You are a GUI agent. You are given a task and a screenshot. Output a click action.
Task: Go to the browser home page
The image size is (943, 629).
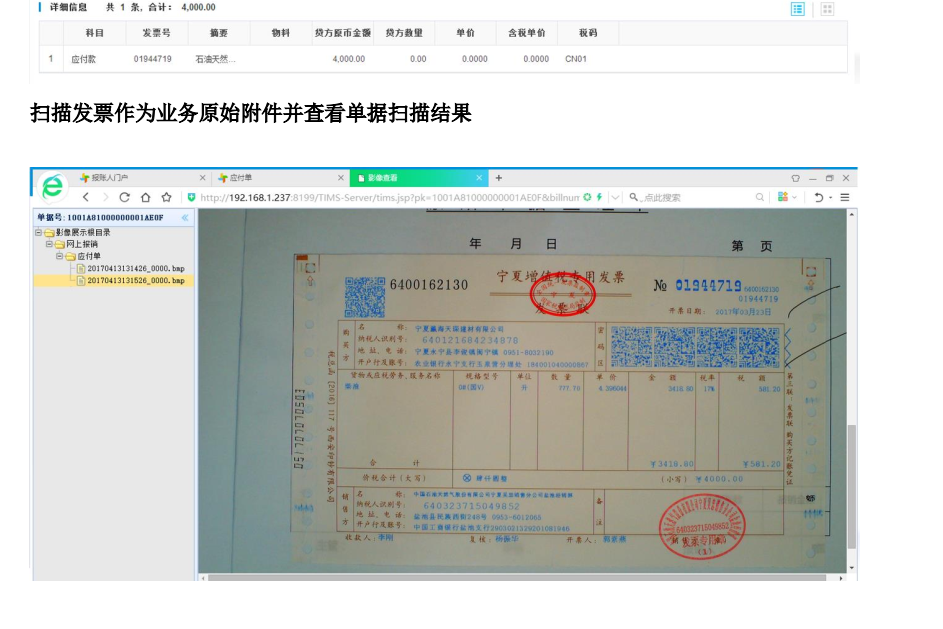click(x=146, y=197)
